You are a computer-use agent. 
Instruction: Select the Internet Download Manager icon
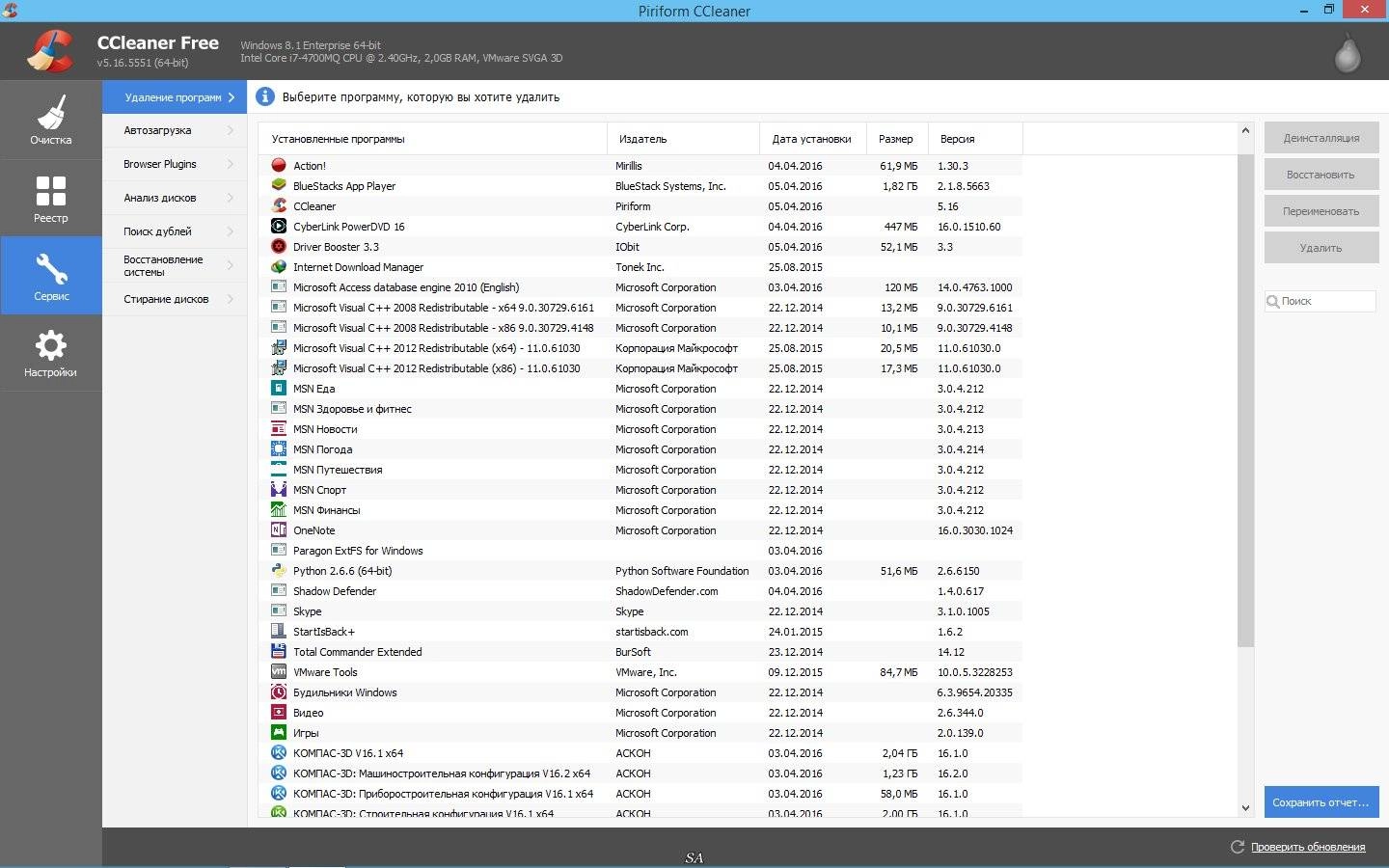tap(279, 266)
